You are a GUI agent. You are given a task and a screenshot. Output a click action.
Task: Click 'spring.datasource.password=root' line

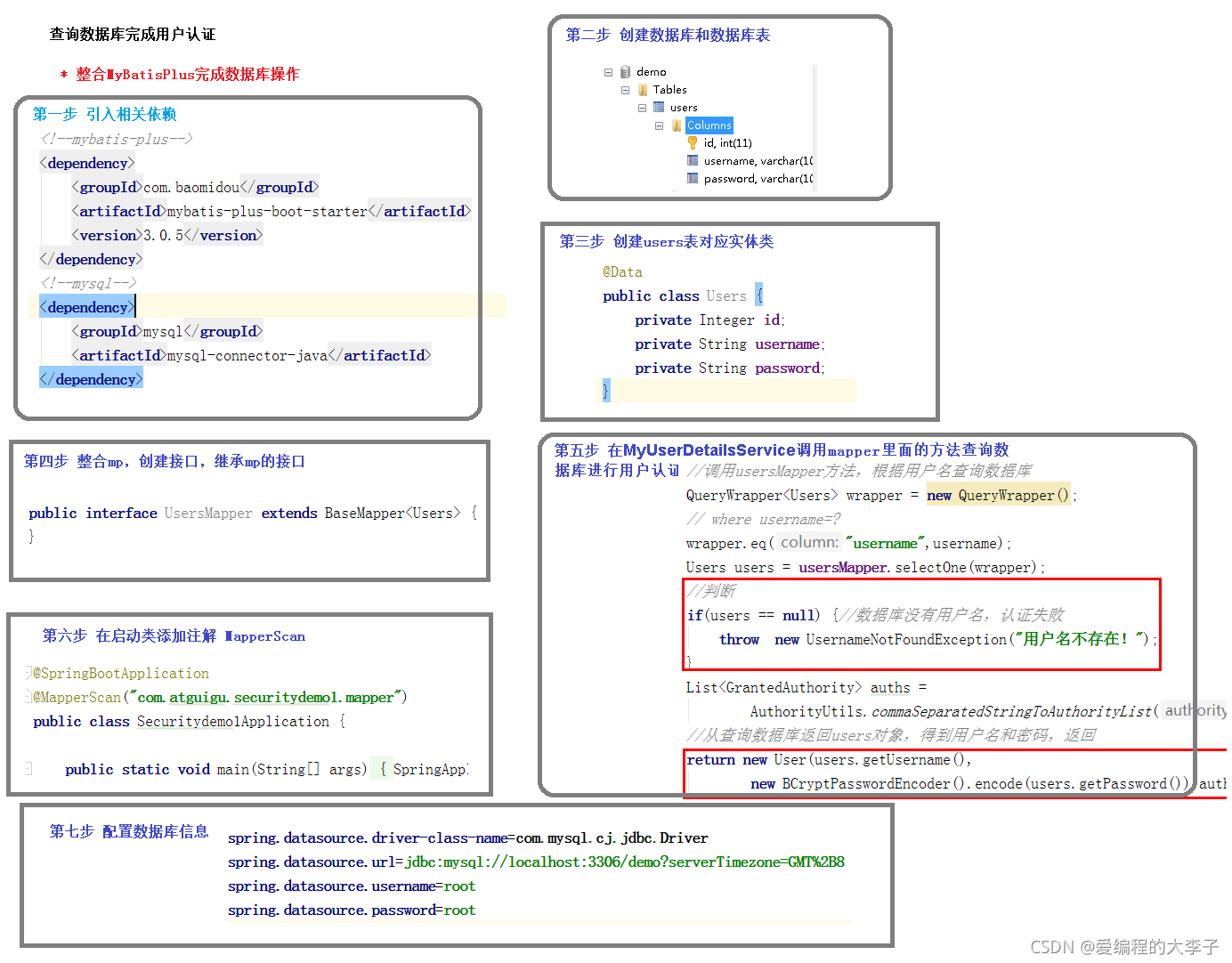click(x=352, y=910)
